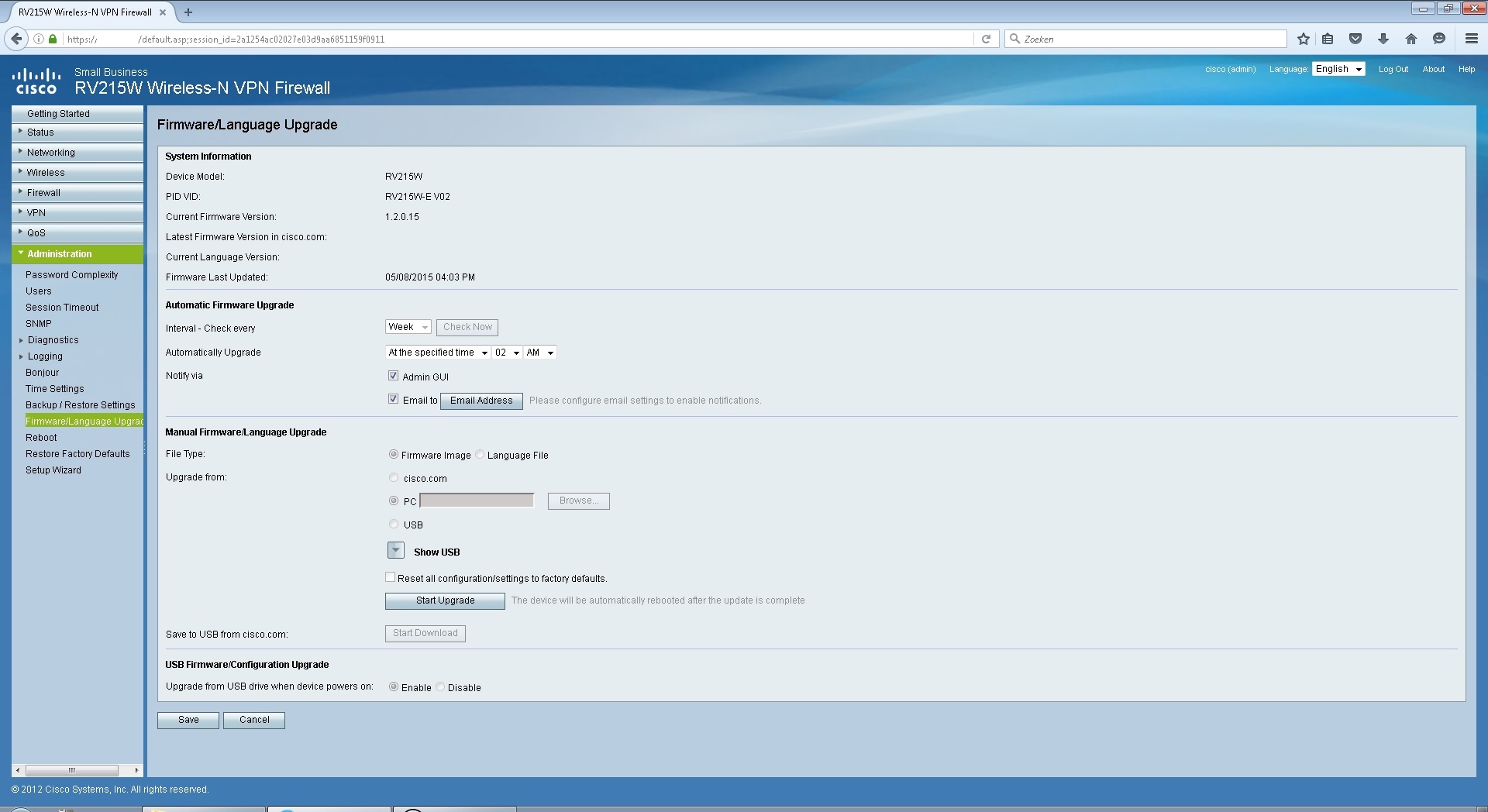Image resolution: width=1488 pixels, height=812 pixels.
Task: Choose upgrade from cisco.com
Action: 394,478
